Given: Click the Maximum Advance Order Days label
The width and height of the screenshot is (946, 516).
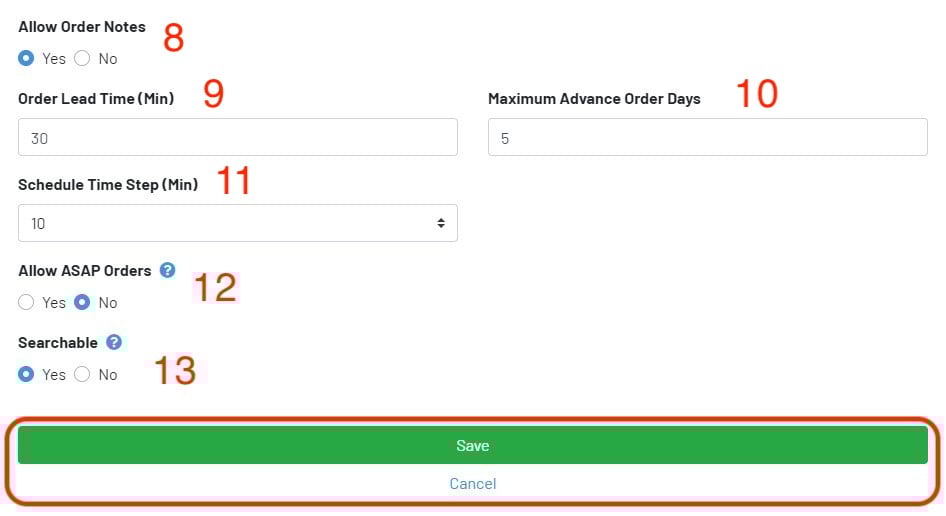Looking at the screenshot, I should tap(594, 99).
